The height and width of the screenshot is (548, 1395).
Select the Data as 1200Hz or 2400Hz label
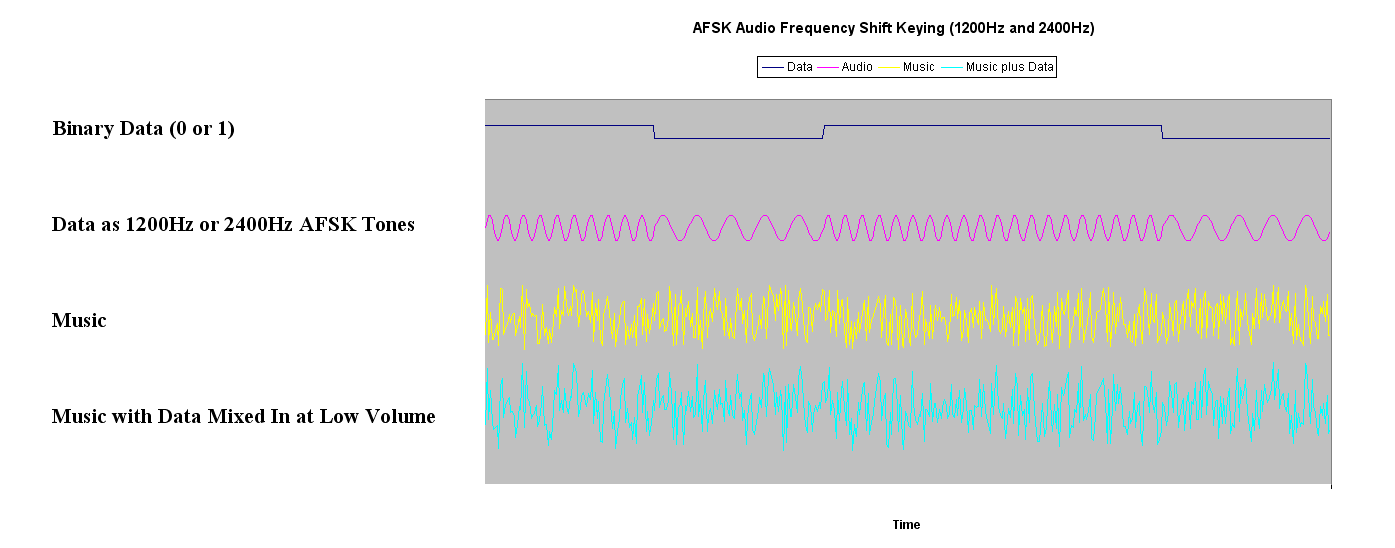point(233,225)
